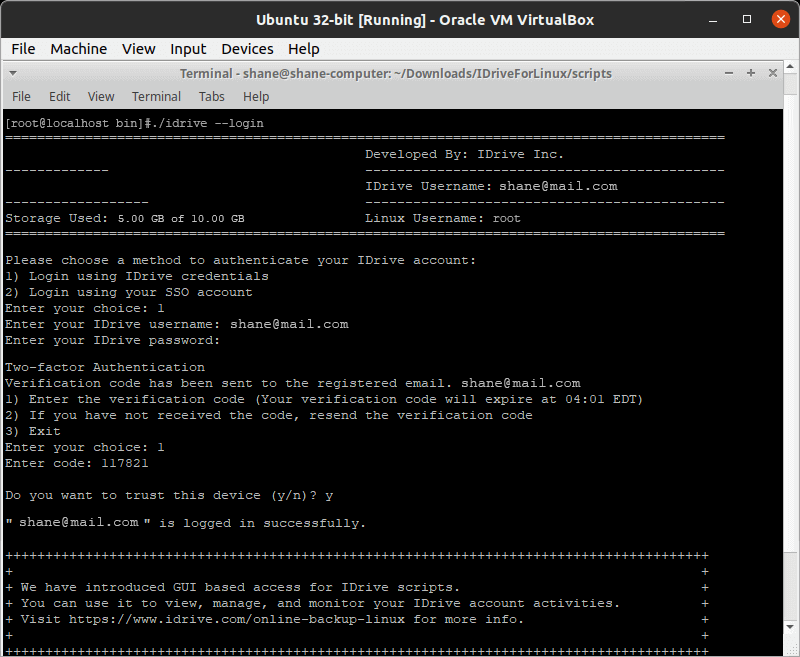
Task: Open the terminal View menu
Action: (x=101, y=96)
